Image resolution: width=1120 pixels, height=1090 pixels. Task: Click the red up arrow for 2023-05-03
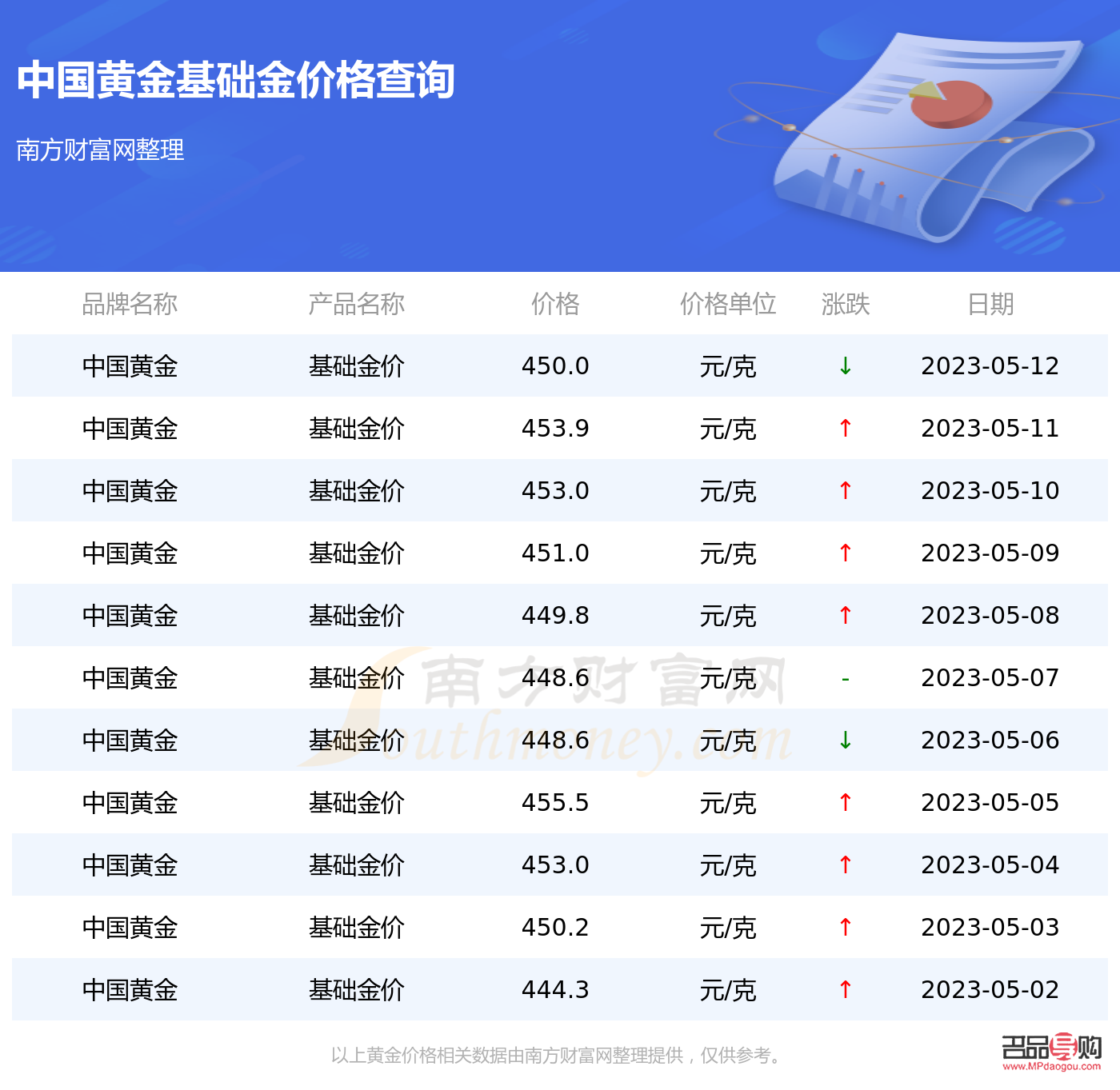click(845, 928)
